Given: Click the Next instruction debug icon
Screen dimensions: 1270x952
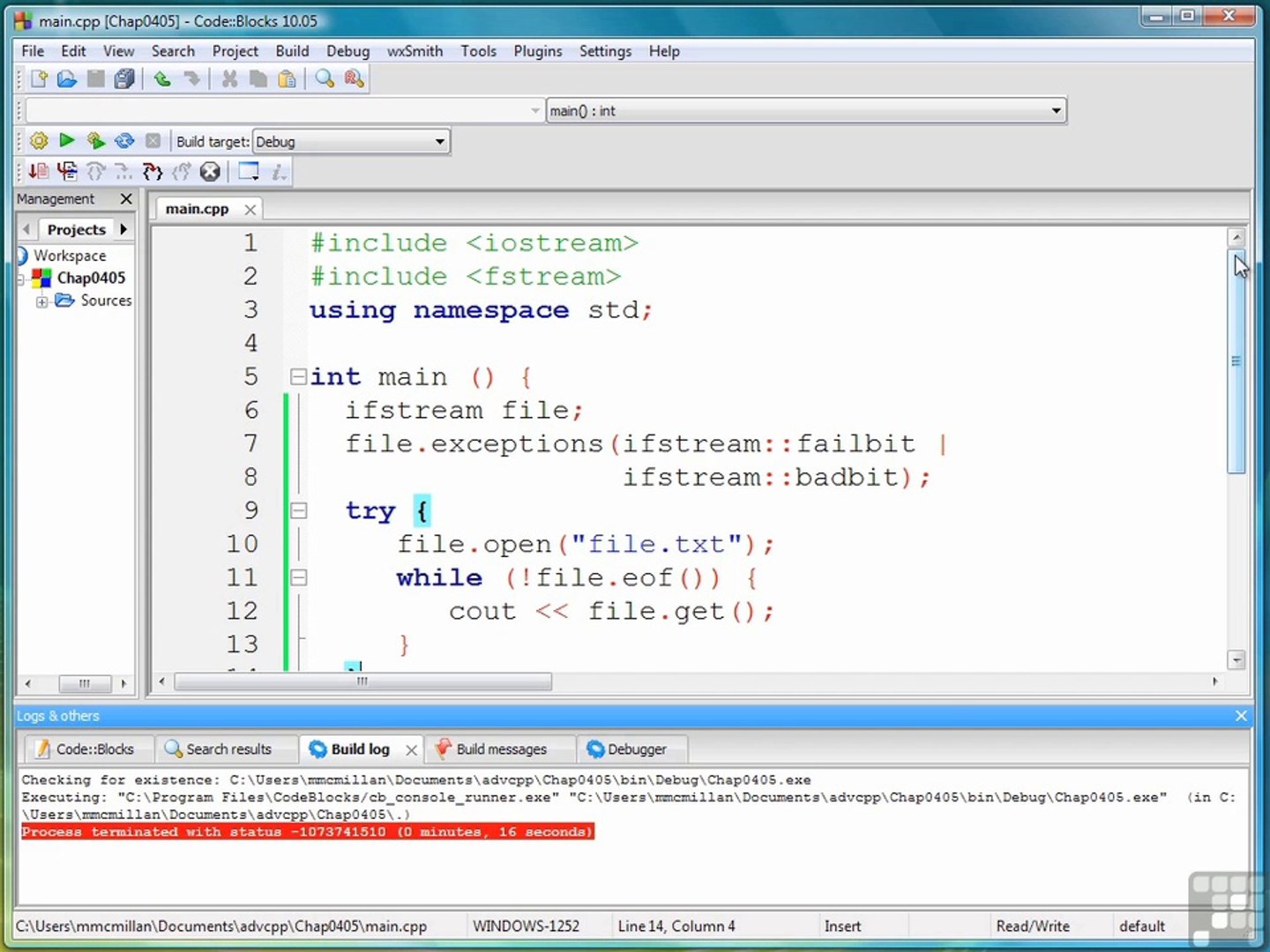Looking at the screenshot, I should (x=123, y=171).
